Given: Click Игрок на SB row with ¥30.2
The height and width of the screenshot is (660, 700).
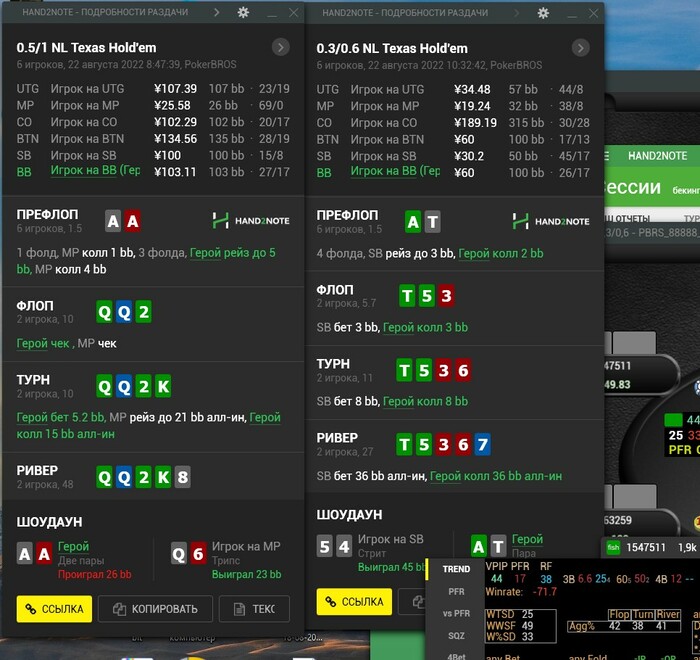Looking at the screenshot, I should pyautogui.click(x=453, y=156).
